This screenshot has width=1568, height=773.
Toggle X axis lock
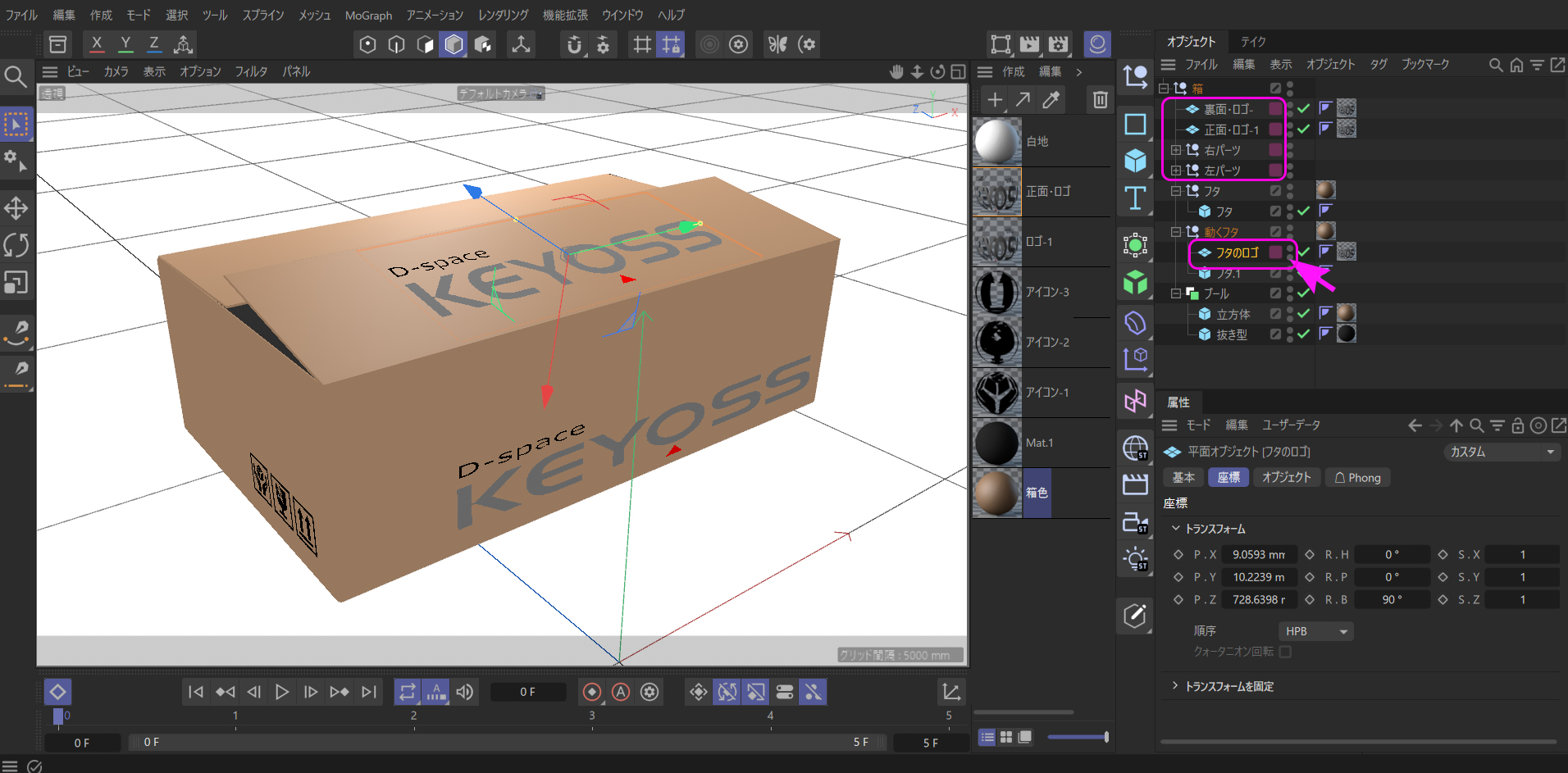pos(97,44)
